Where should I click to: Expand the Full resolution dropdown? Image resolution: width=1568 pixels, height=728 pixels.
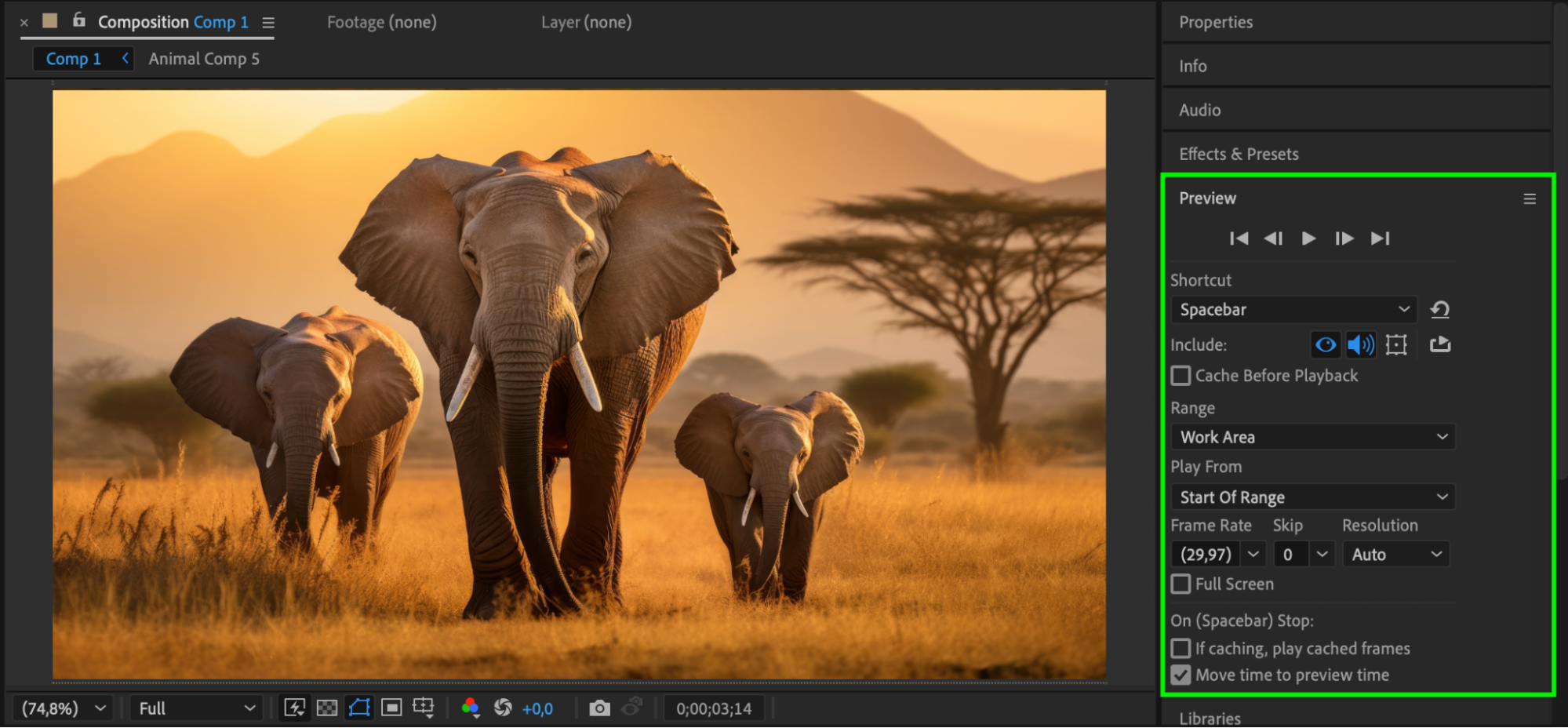click(197, 708)
